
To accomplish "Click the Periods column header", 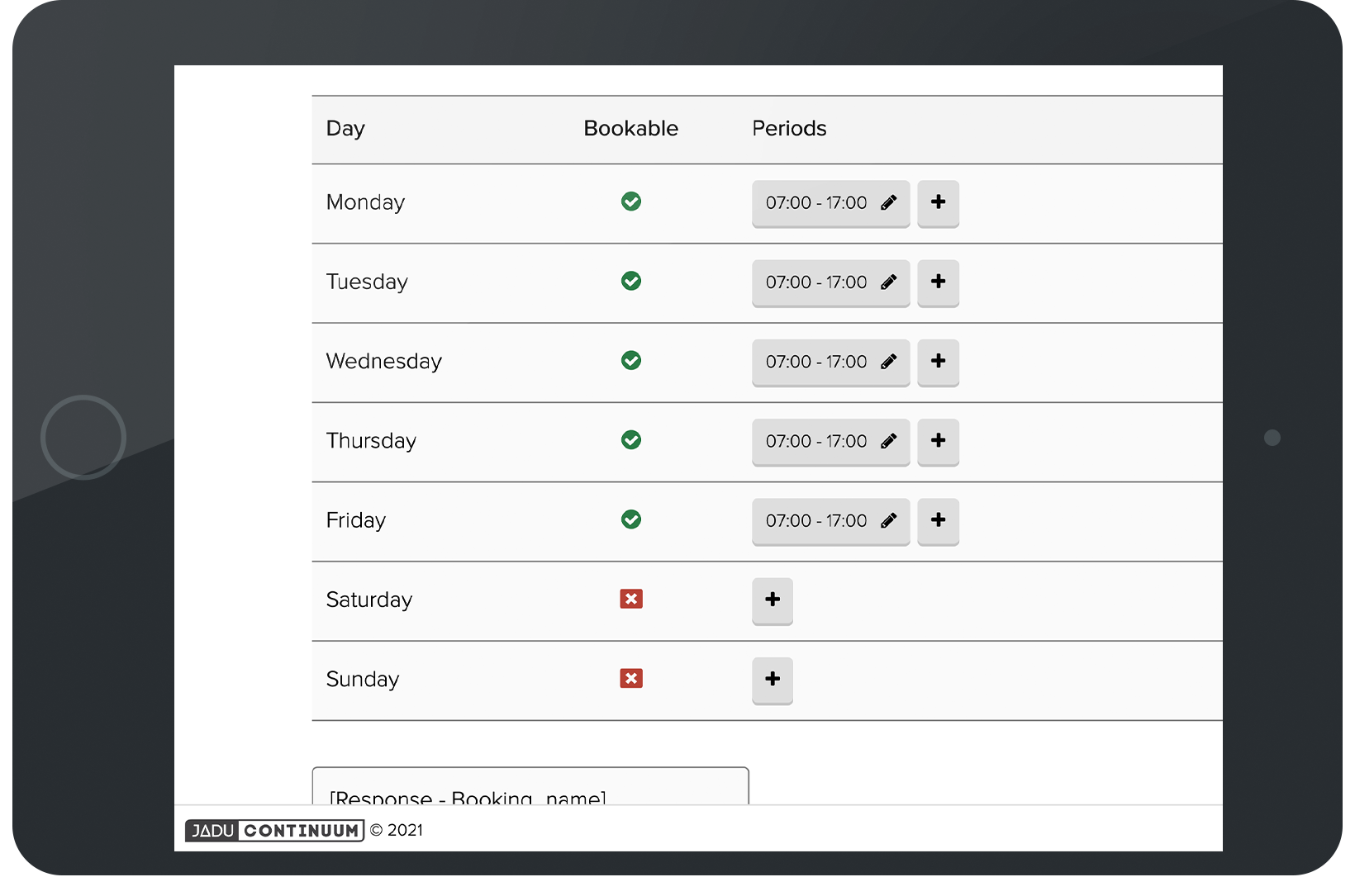I will coord(789,128).
